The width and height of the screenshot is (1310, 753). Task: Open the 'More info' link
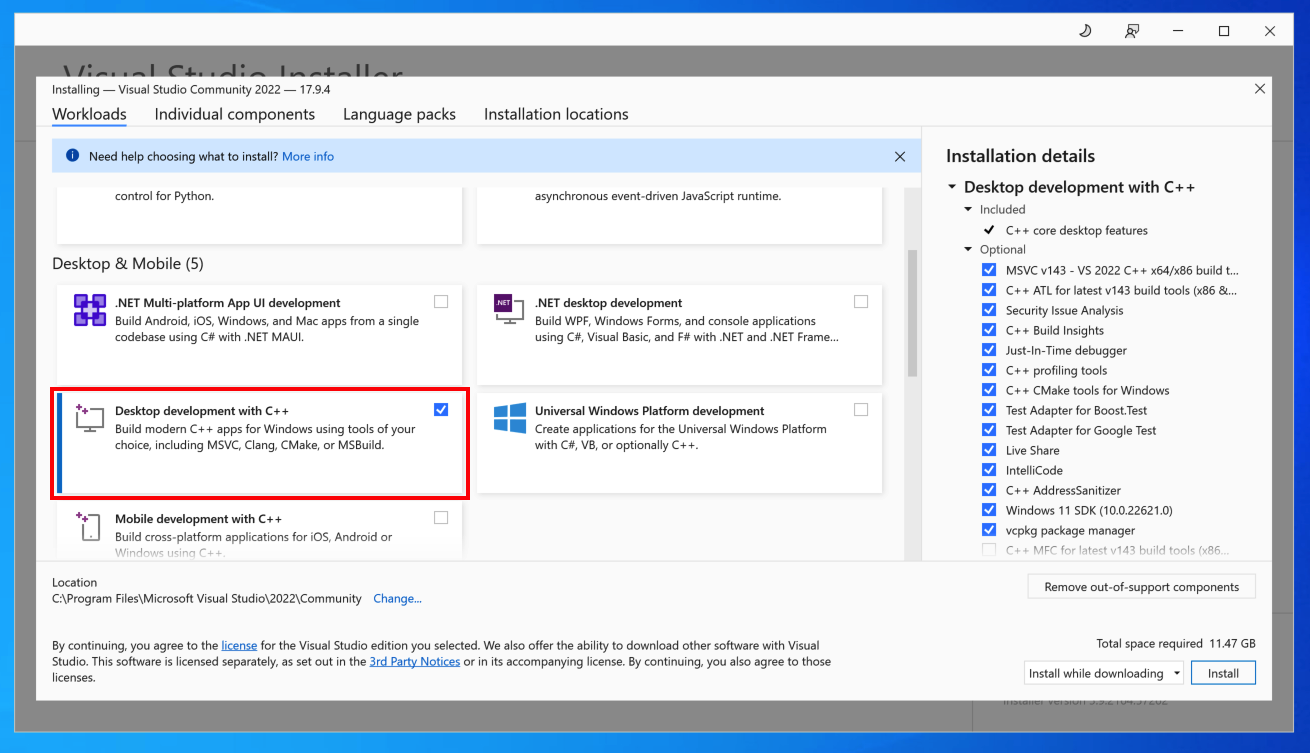click(x=308, y=157)
